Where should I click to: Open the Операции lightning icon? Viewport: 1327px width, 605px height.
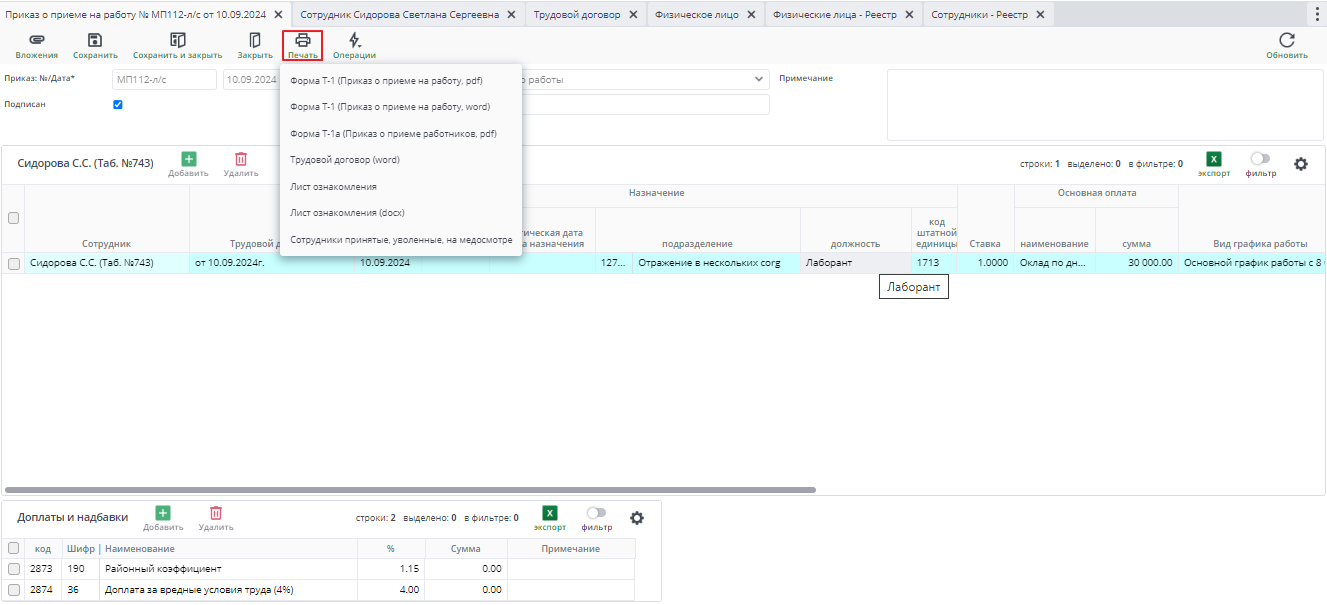[x=354, y=41]
